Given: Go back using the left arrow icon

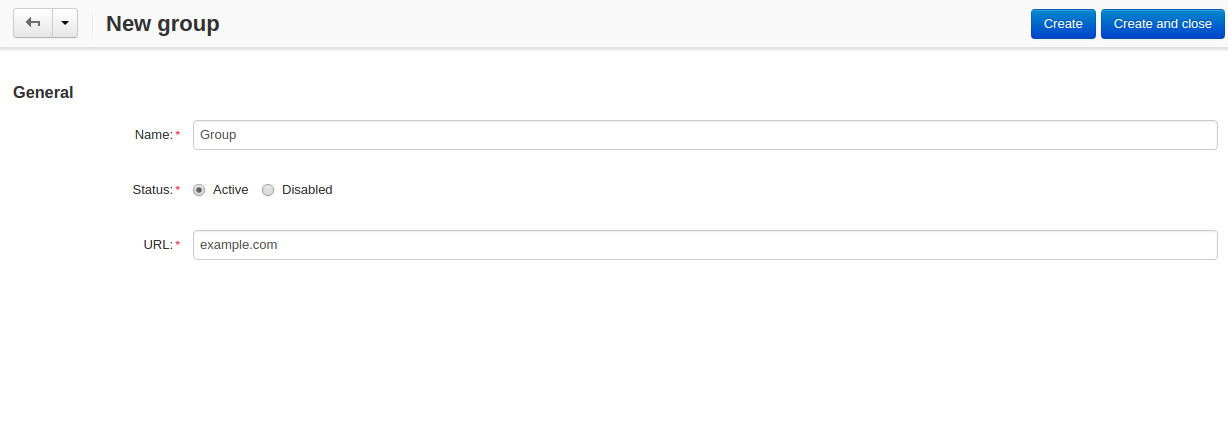Looking at the screenshot, I should pos(32,23).
